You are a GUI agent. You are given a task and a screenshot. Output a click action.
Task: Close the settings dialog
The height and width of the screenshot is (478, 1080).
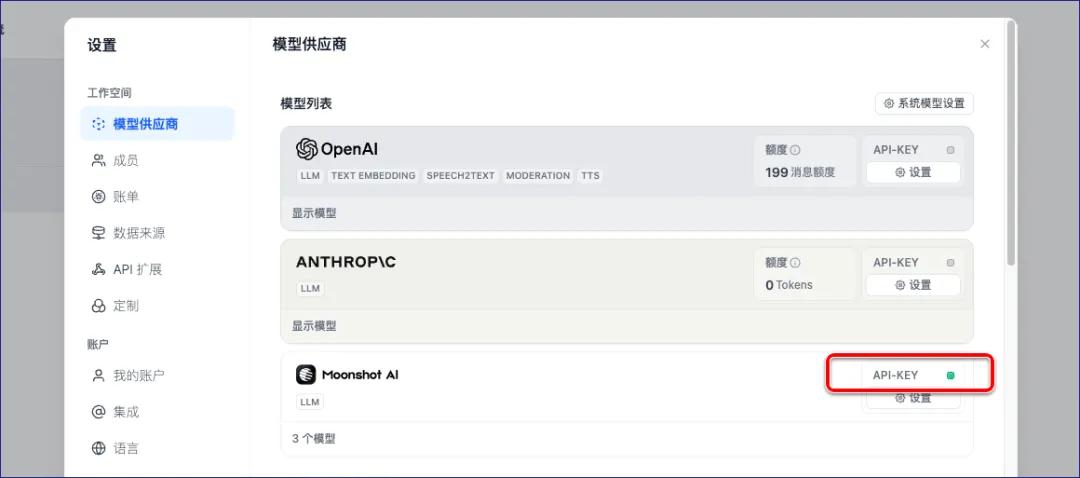(x=985, y=44)
